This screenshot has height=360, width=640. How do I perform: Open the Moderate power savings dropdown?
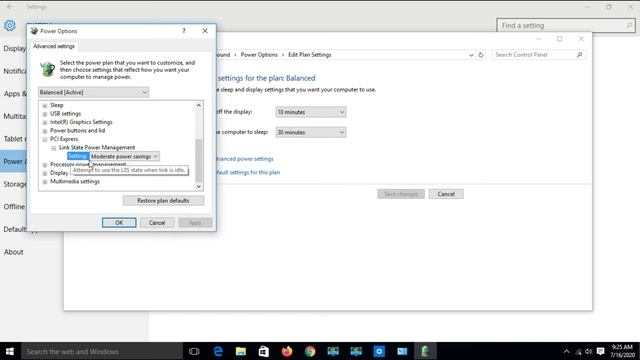124,156
